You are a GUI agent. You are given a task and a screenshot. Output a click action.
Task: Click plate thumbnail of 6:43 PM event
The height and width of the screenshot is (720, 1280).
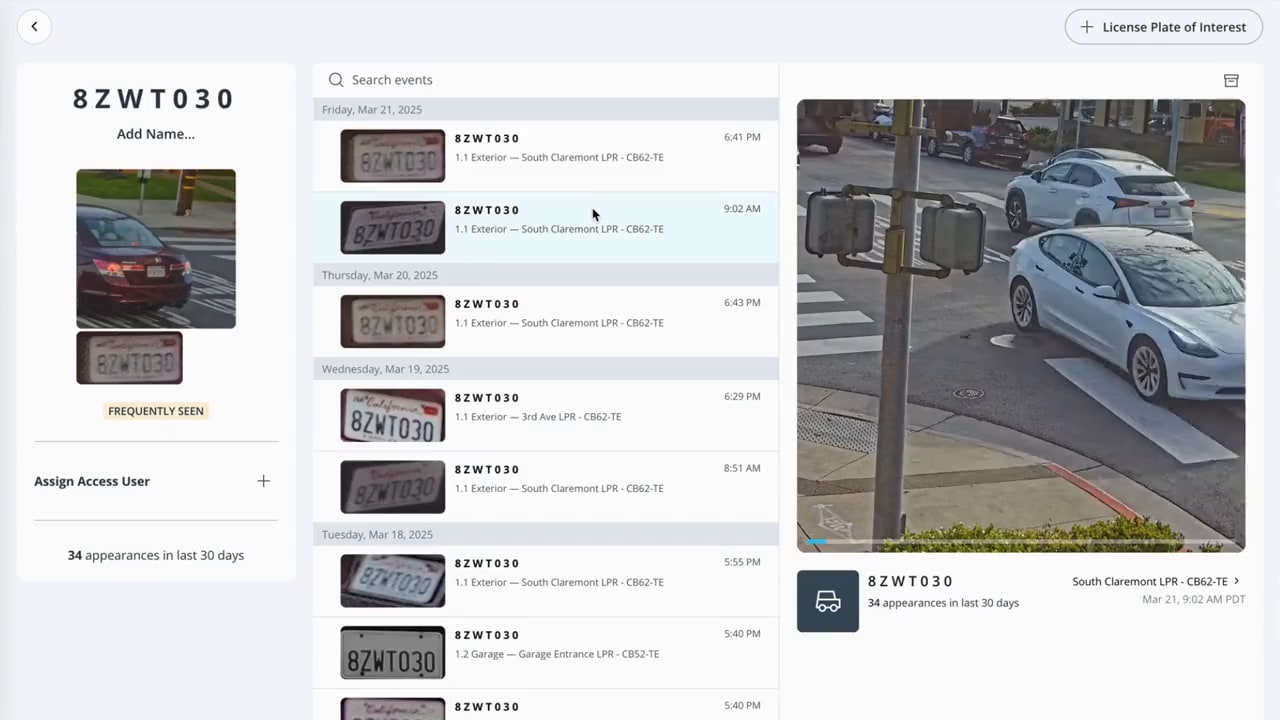(x=393, y=322)
